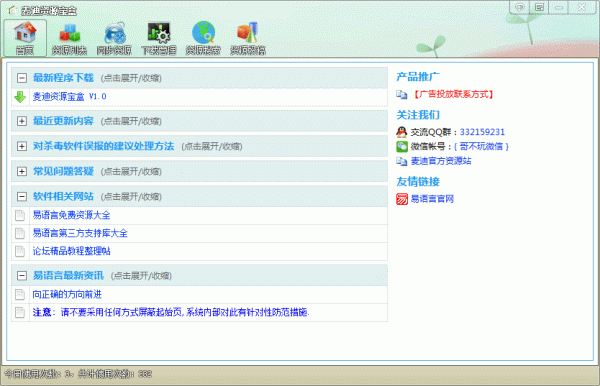Click the 产品推广 heading
This screenshot has height=386, width=600.
(x=418, y=77)
